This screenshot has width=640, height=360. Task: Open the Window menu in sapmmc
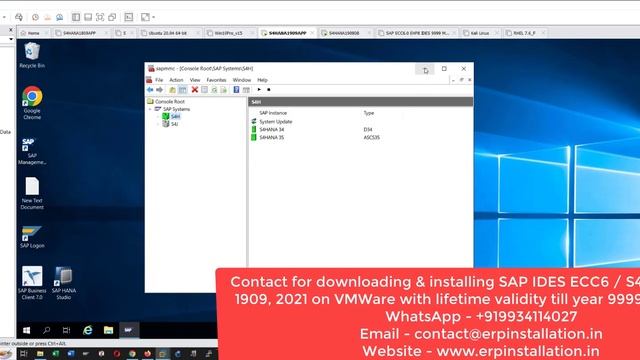(242, 80)
